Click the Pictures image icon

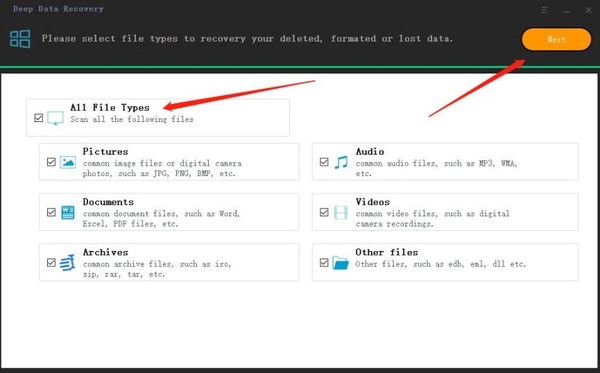68,162
